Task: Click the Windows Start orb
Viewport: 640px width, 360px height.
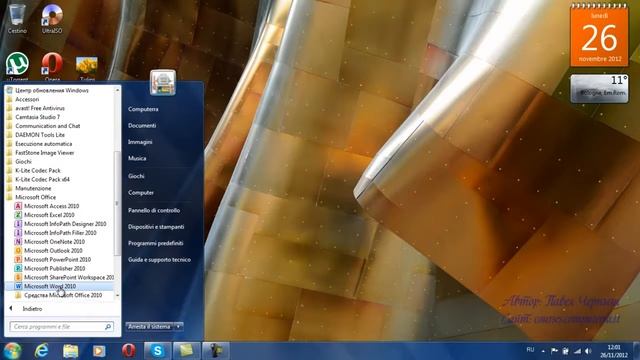Action: [12, 351]
